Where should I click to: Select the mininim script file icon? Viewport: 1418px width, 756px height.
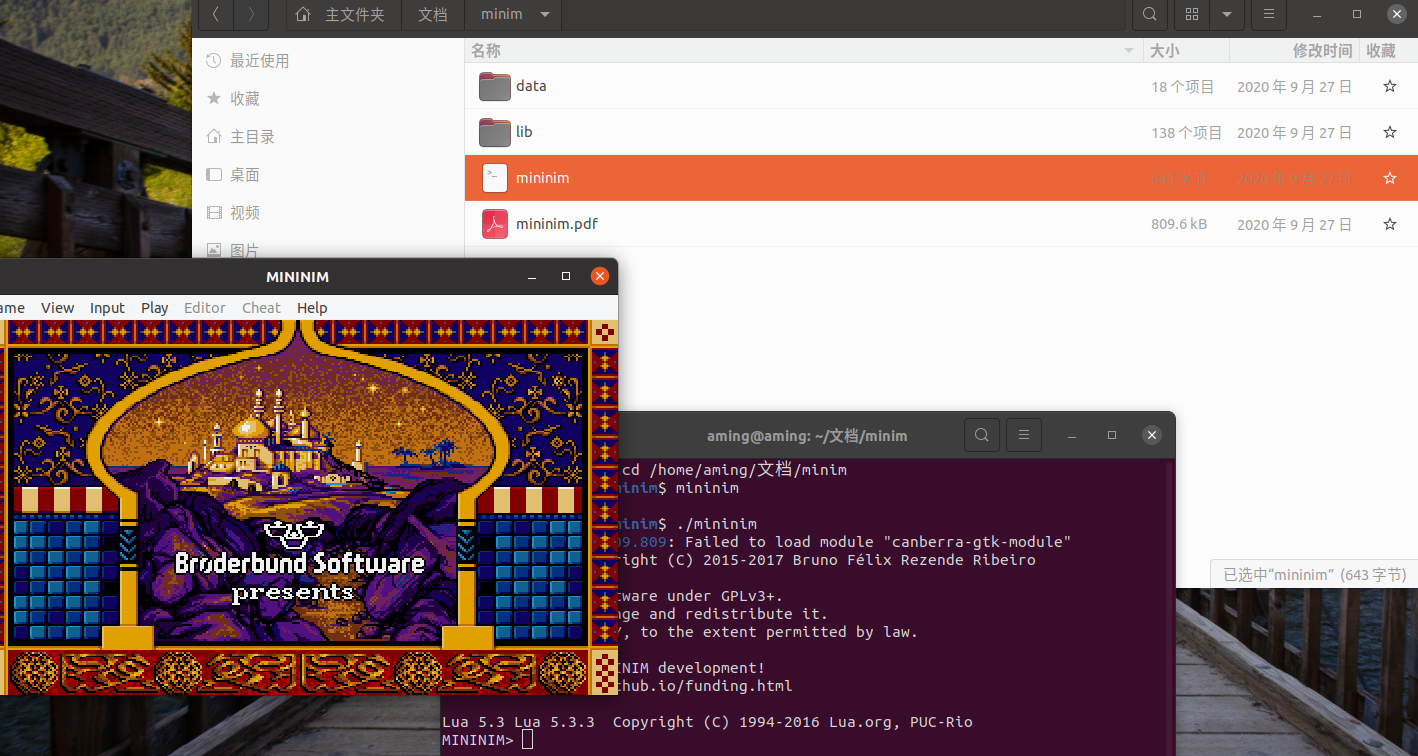click(495, 178)
